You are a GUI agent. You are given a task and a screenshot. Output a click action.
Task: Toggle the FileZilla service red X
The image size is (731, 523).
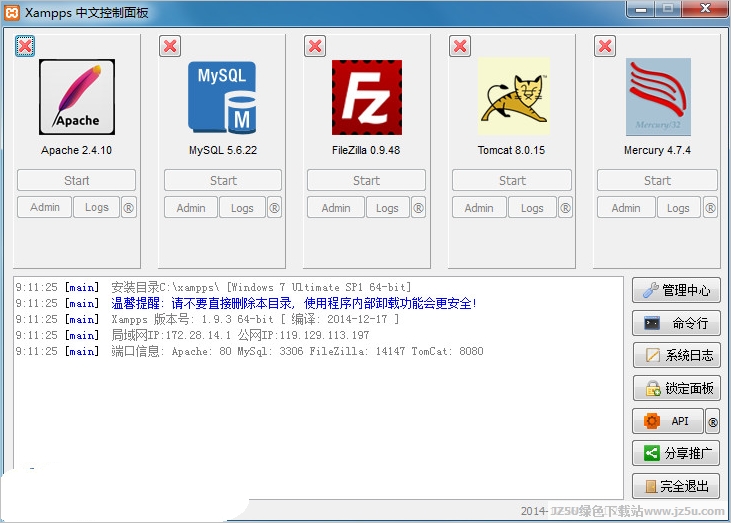(315, 46)
